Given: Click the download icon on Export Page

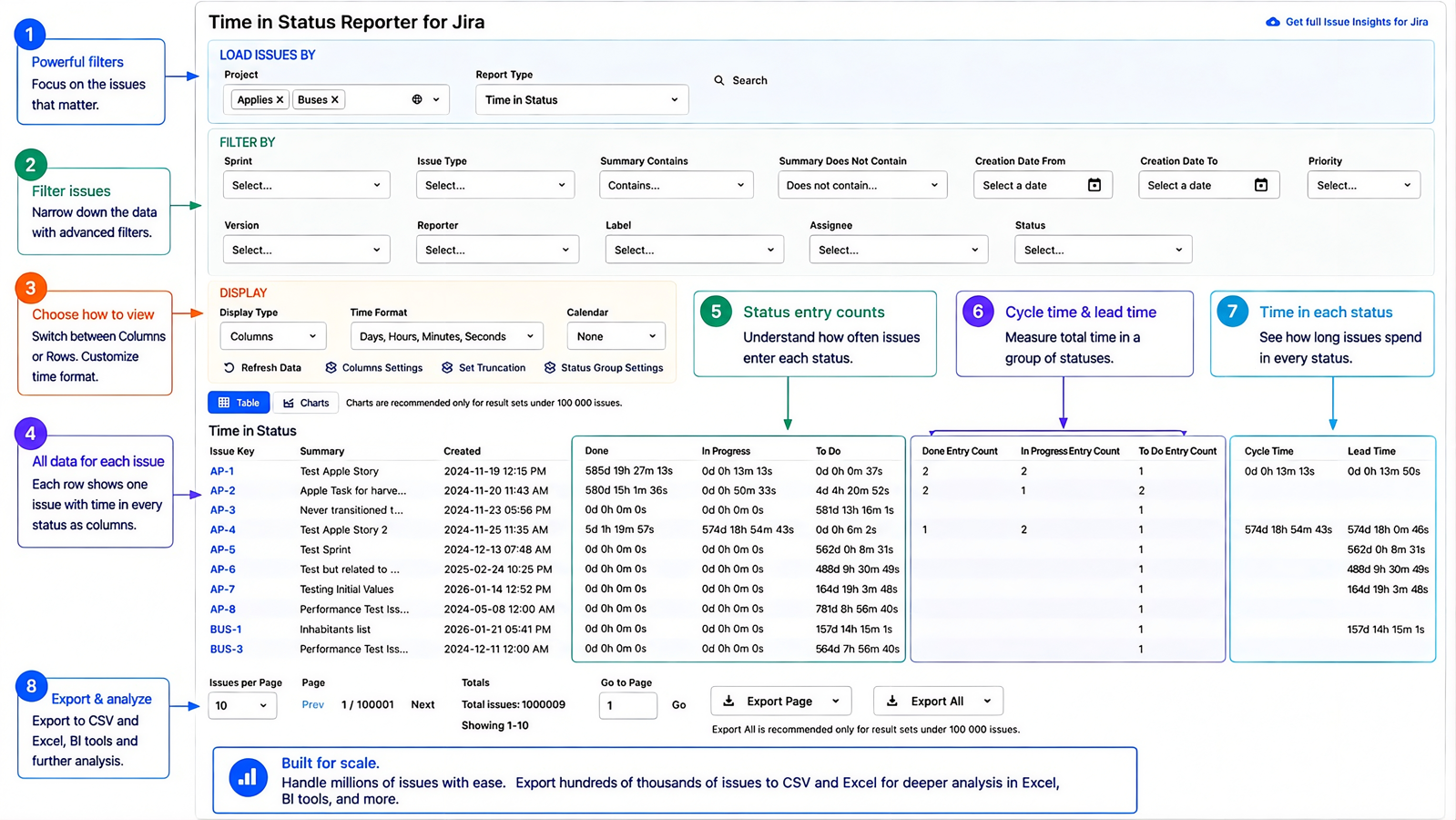Looking at the screenshot, I should point(728,701).
